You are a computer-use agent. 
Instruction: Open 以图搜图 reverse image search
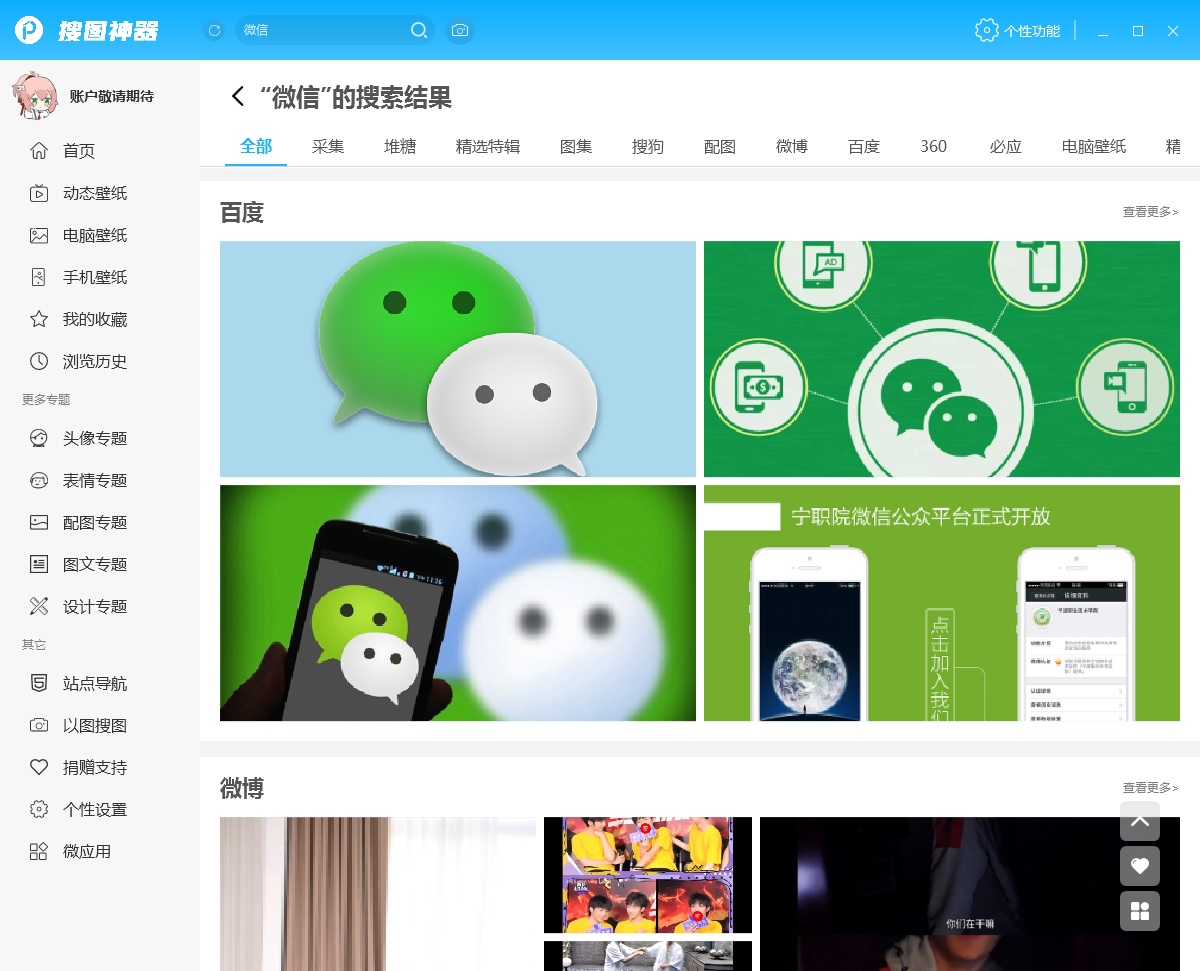[94, 725]
